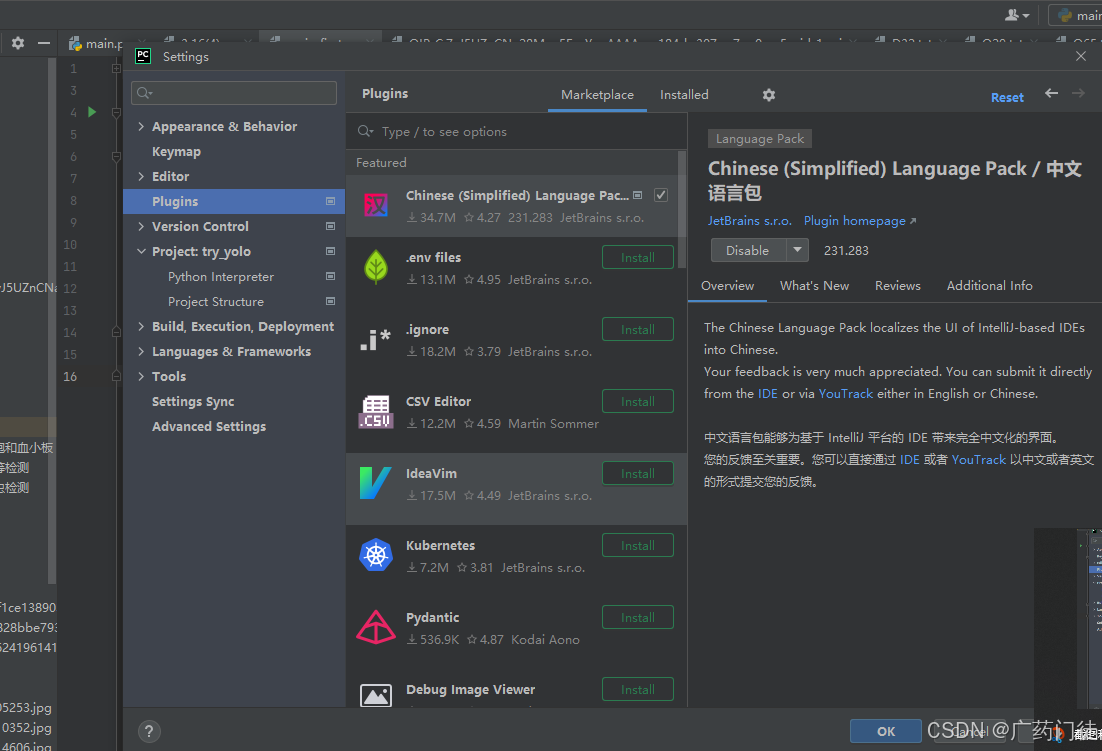
Task: Click the run gutter arrow at line 4
Action: click(92, 112)
